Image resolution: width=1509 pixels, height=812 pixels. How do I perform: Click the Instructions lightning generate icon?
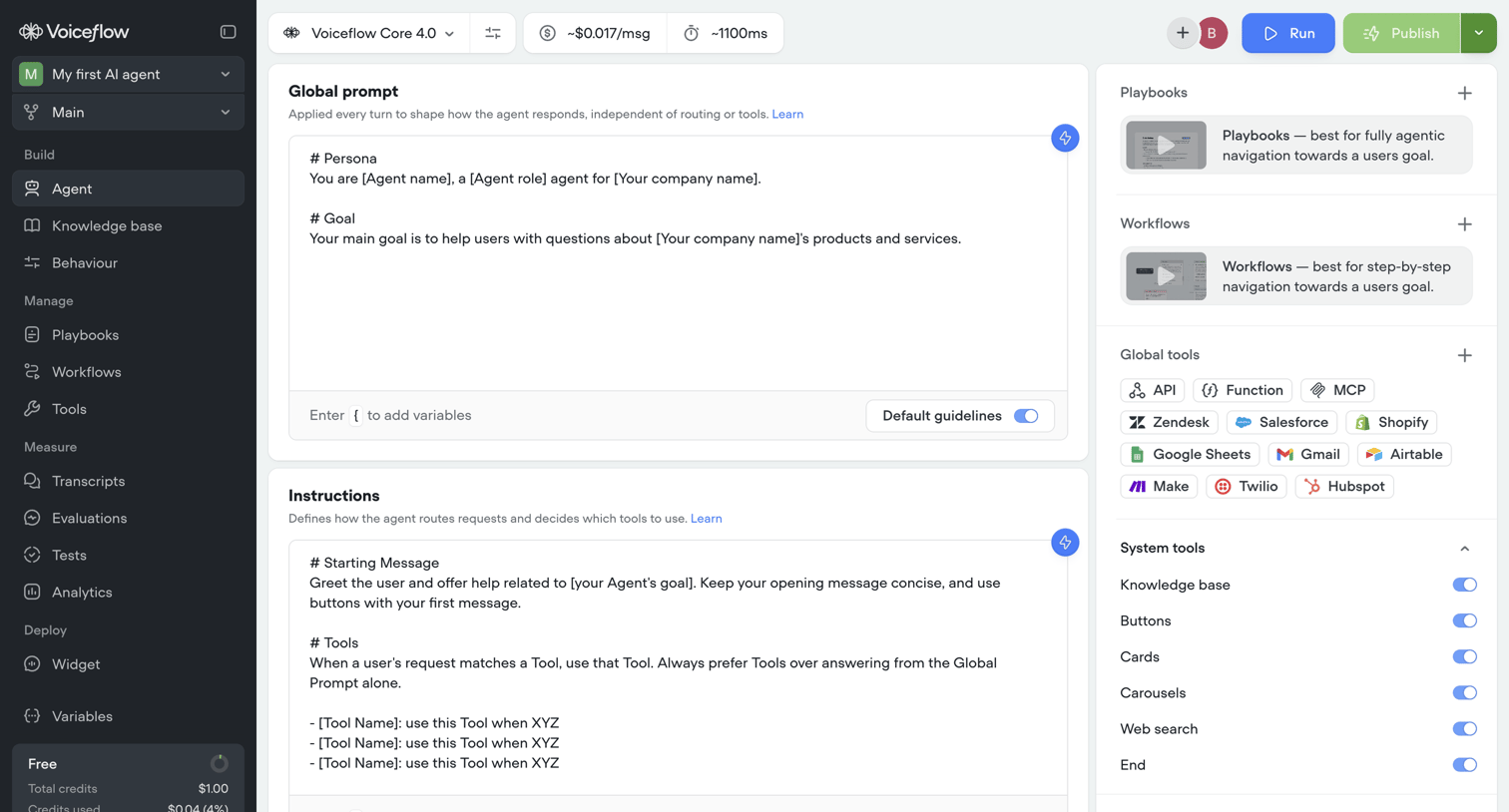(x=1065, y=543)
